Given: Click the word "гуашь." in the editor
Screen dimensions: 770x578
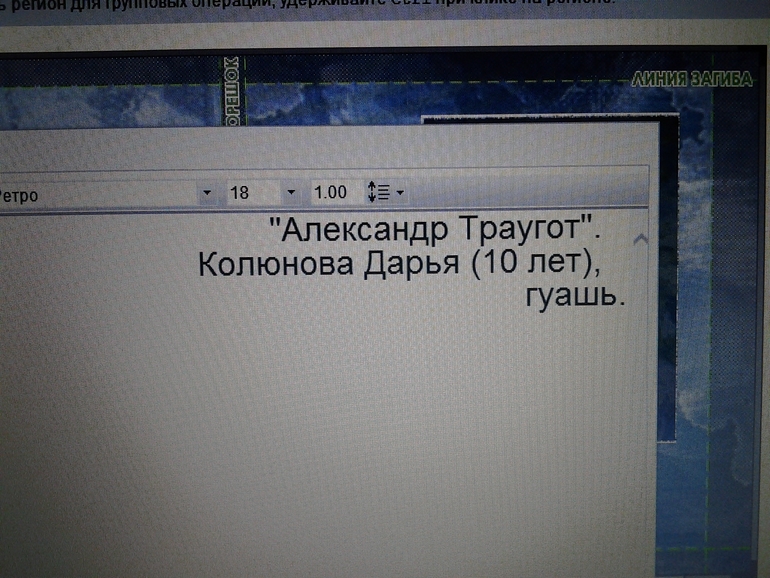Looking at the screenshot, I should tap(576, 296).
